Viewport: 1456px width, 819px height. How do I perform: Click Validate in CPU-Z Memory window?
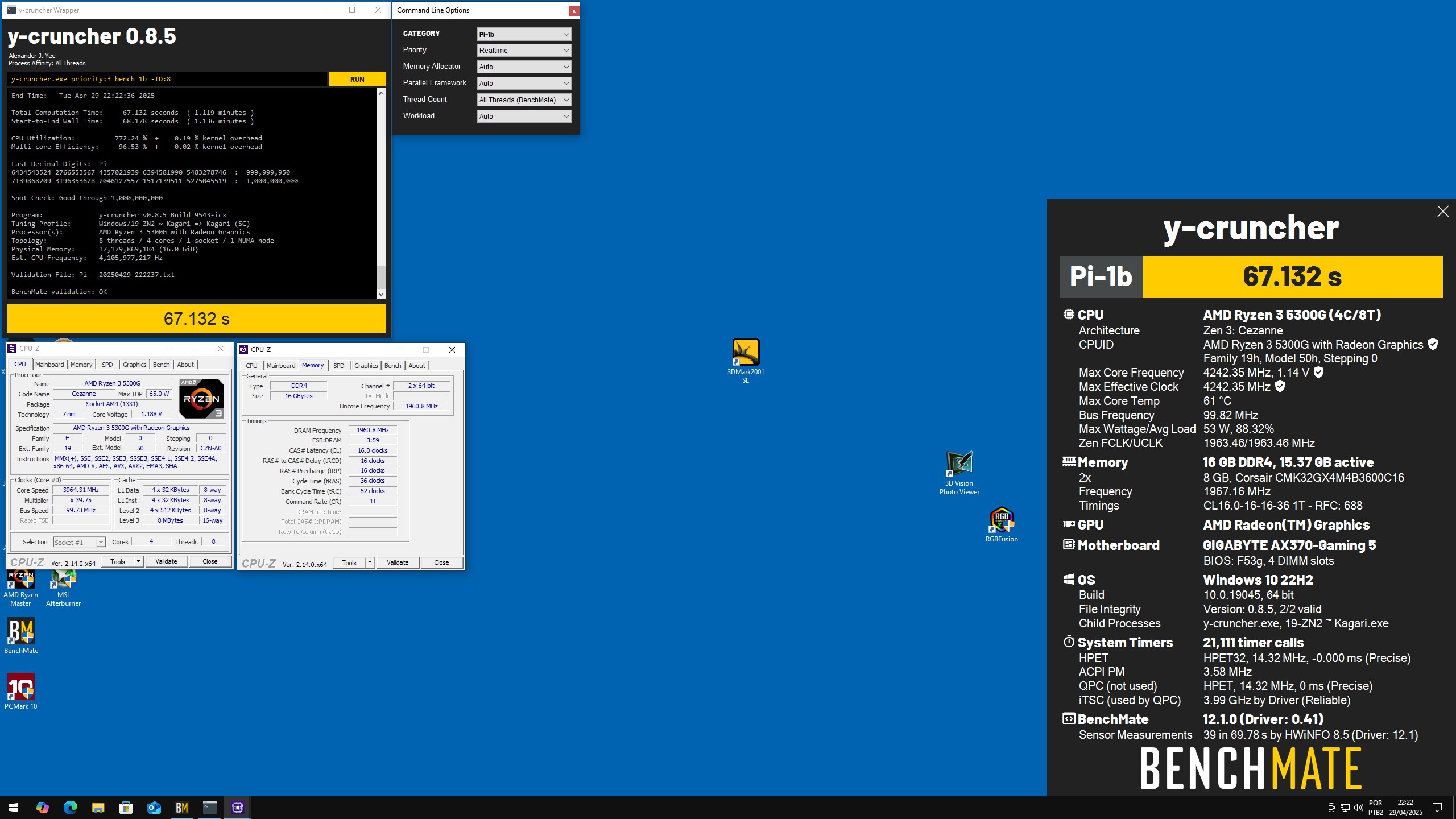(398, 563)
